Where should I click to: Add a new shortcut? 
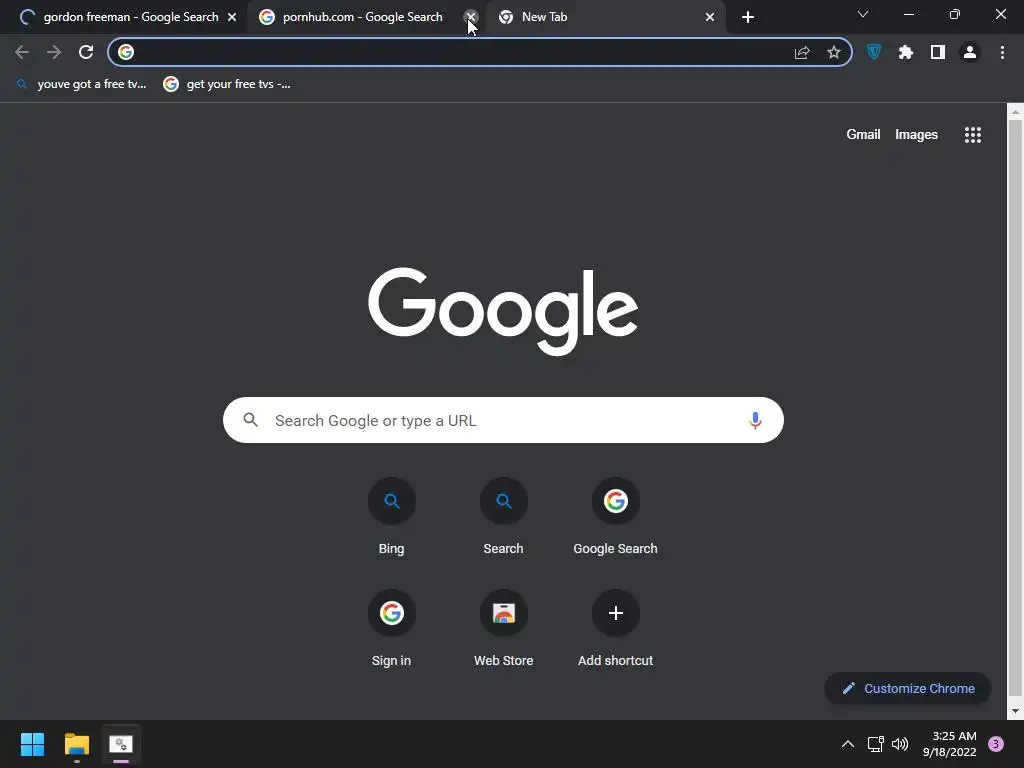pos(615,629)
